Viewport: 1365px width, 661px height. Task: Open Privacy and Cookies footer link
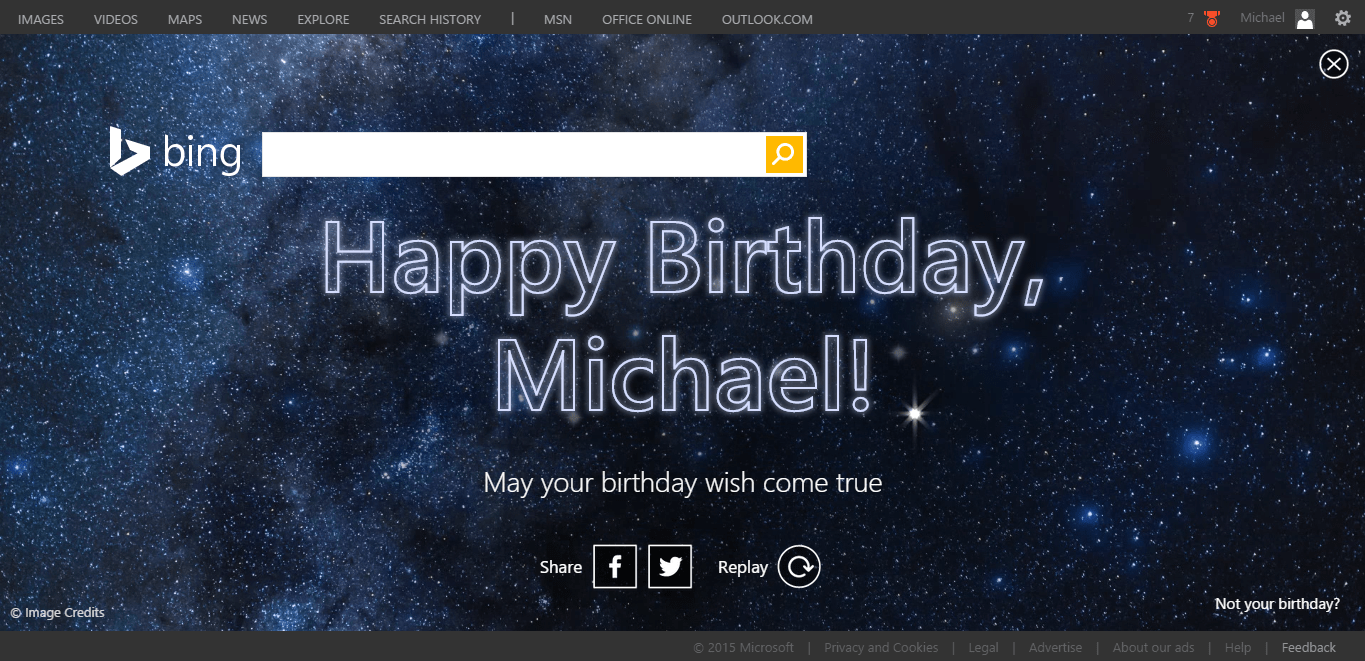pos(881,647)
